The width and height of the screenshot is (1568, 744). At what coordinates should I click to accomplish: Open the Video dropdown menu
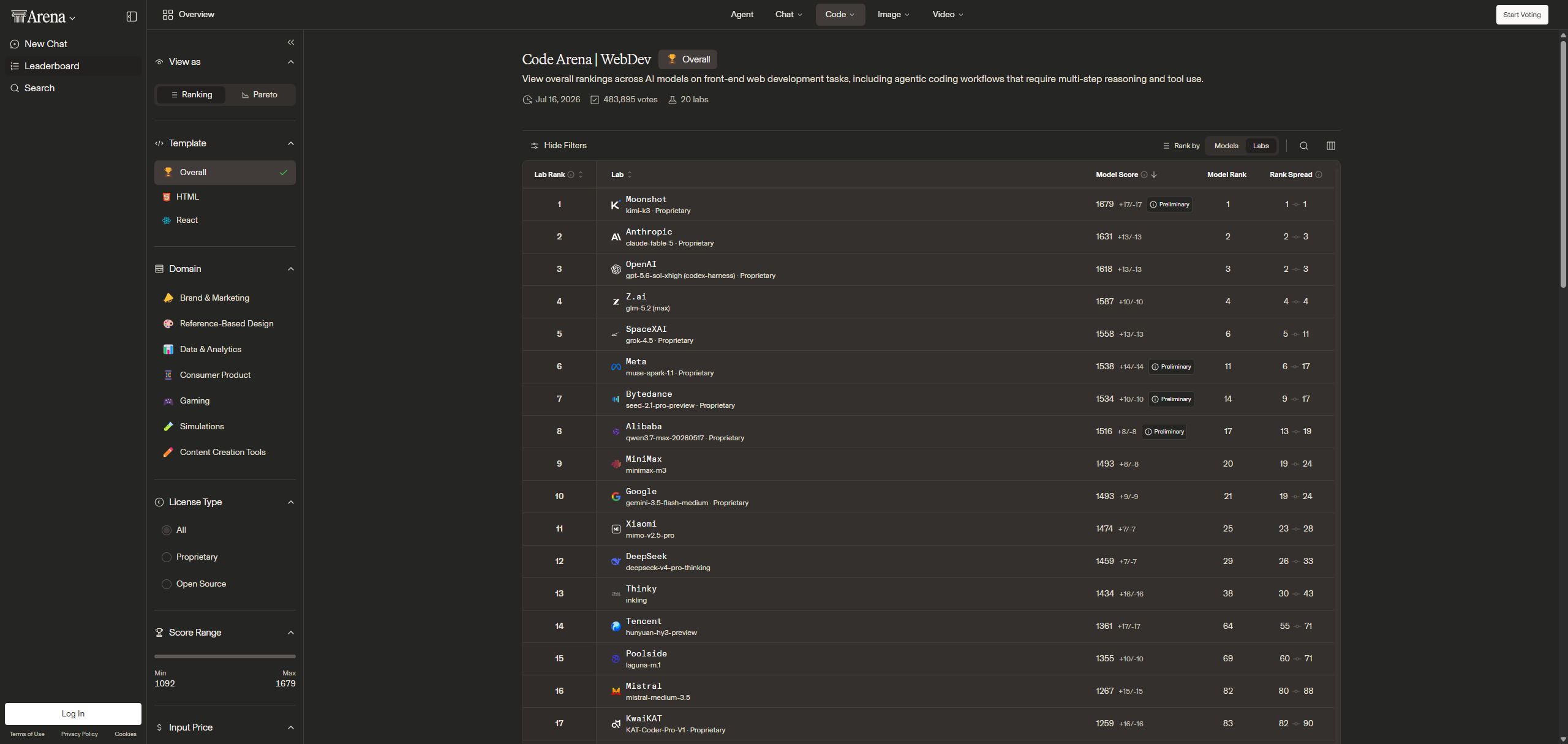click(948, 14)
